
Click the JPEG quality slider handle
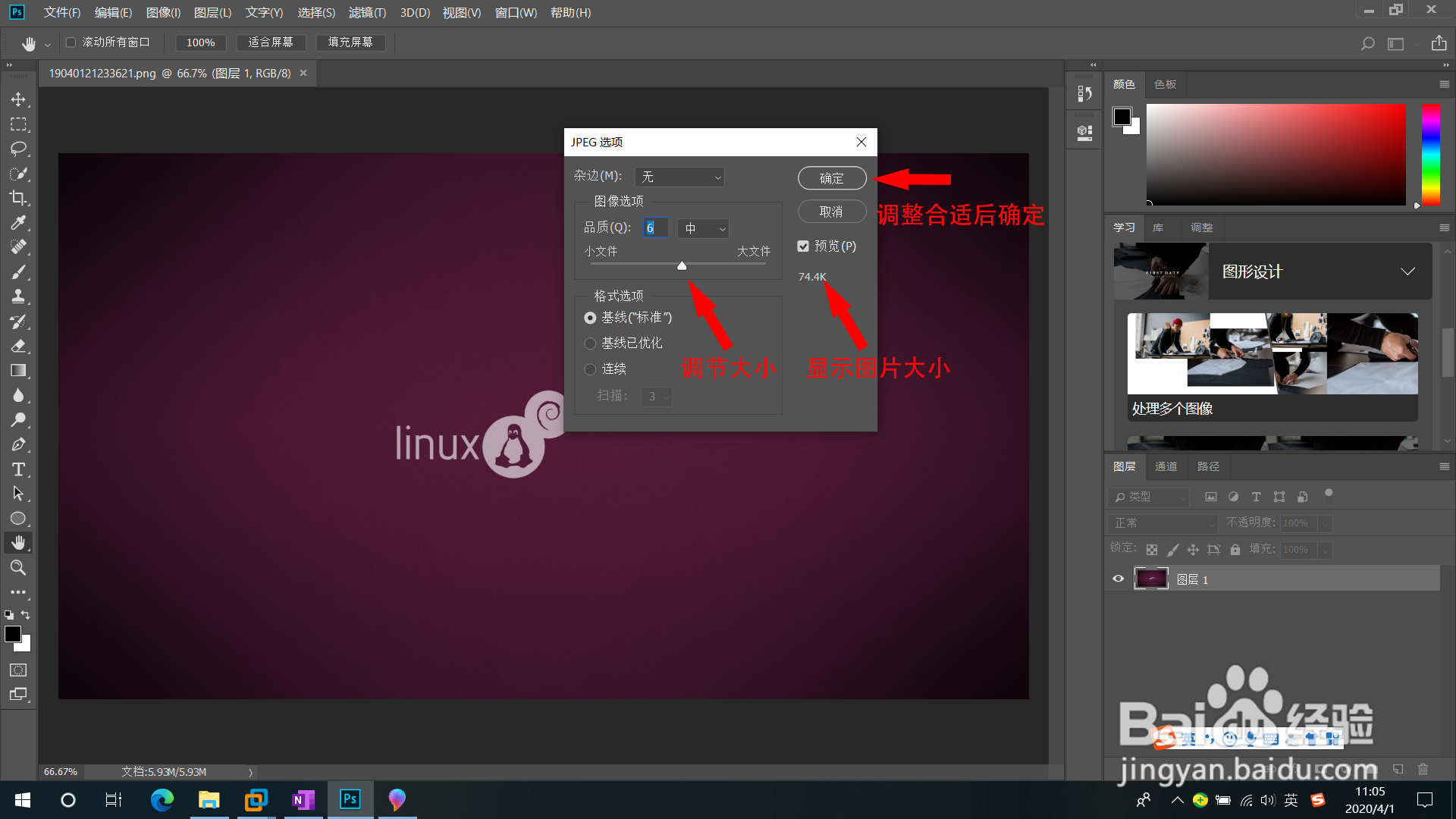[x=682, y=265]
